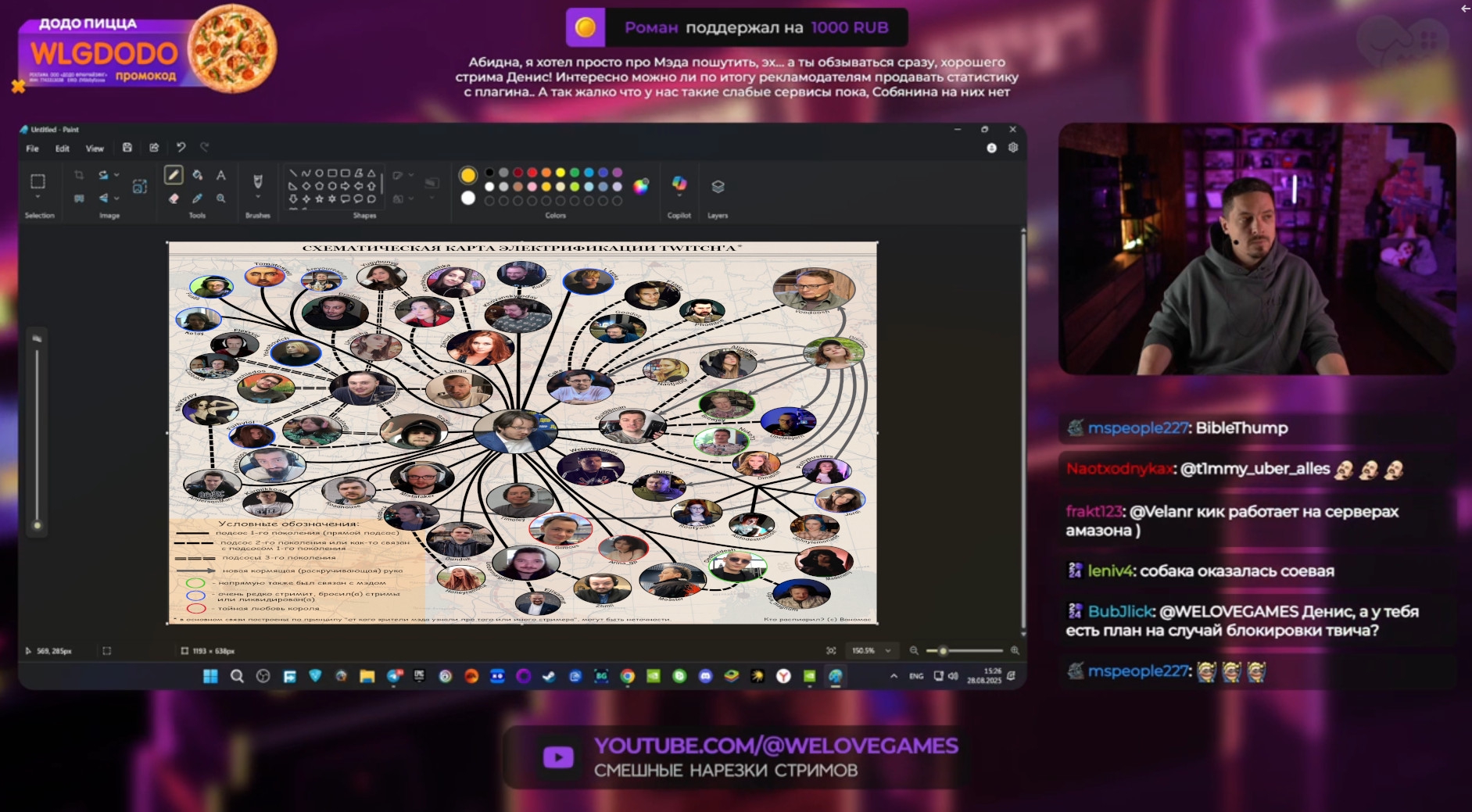The width and height of the screenshot is (1472, 812).
Task: Open Discord from the taskbar
Action: point(705,676)
